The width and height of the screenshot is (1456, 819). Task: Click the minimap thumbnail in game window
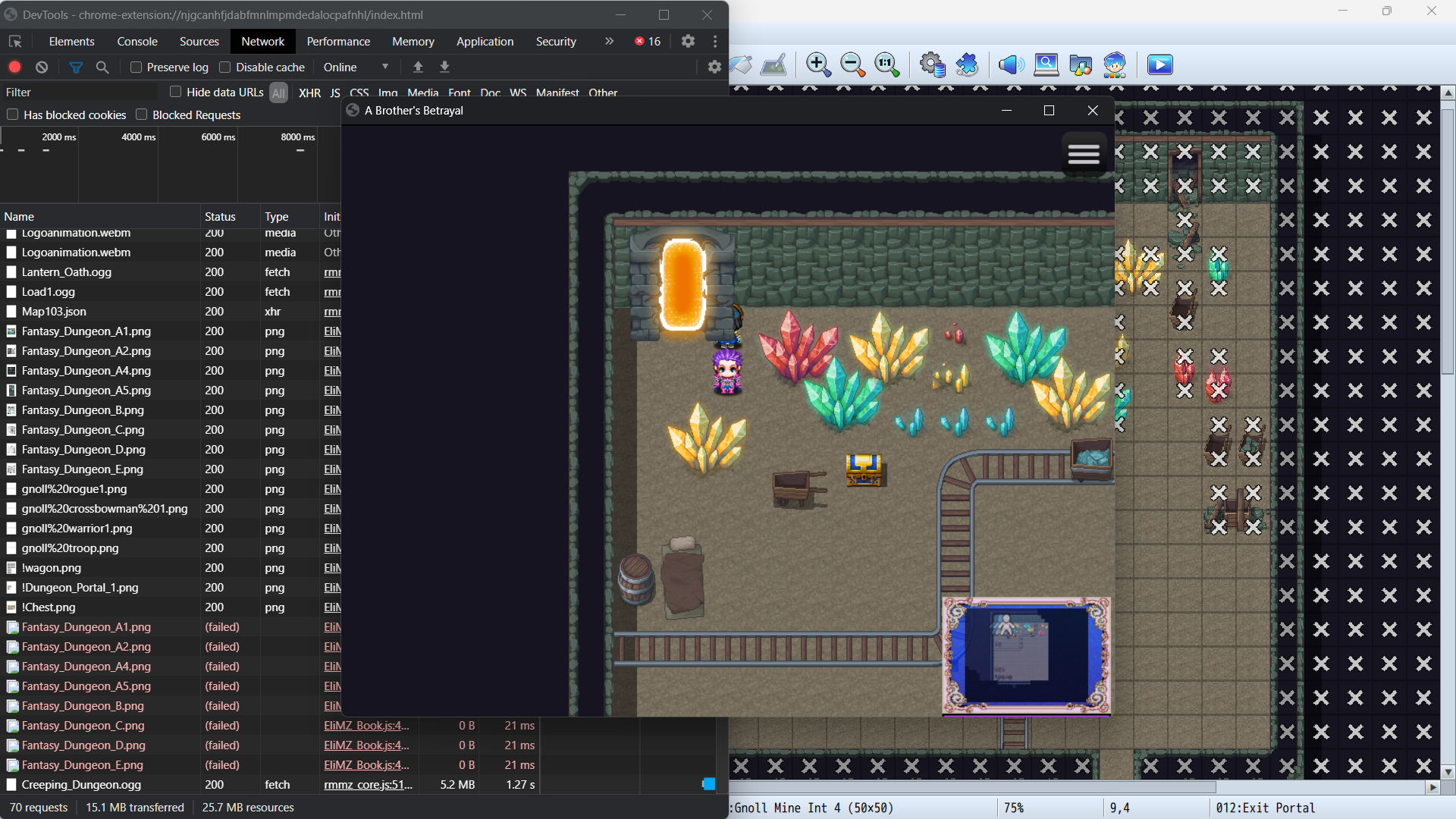(x=1026, y=656)
